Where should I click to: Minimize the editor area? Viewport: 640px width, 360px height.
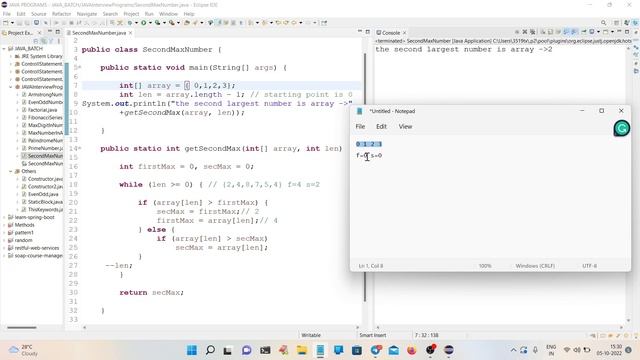click(x=360, y=32)
